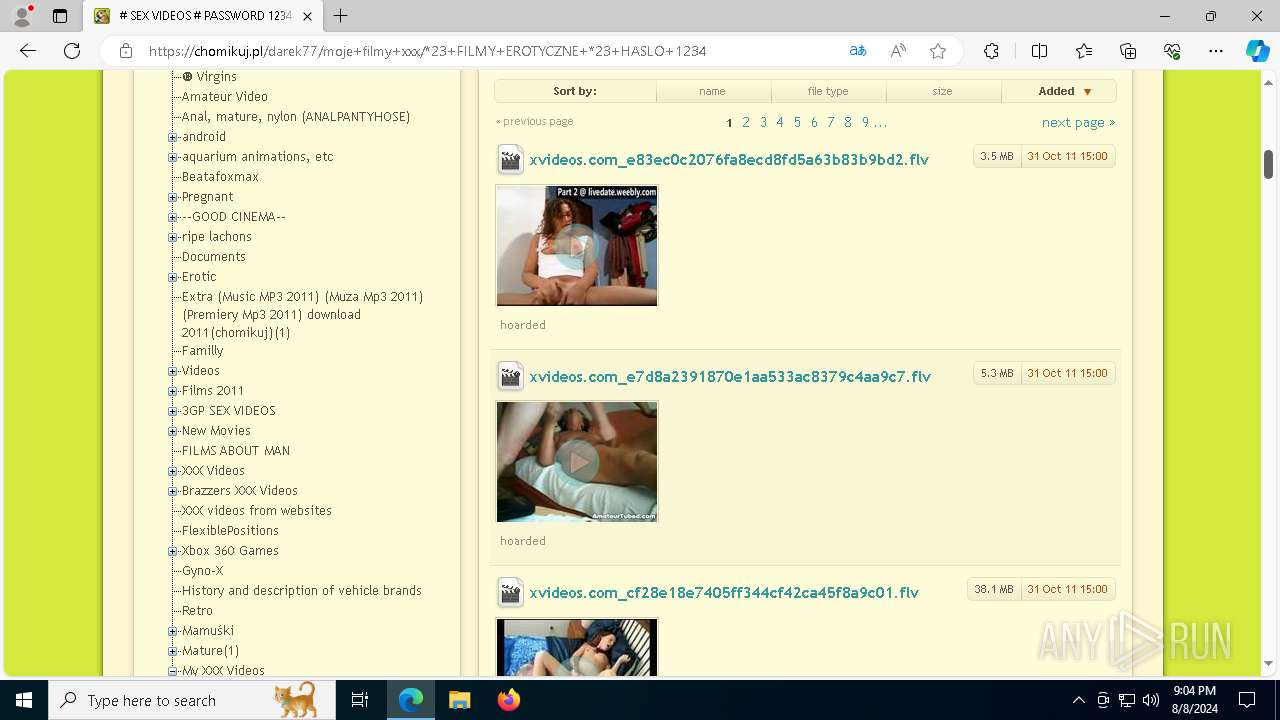Go to page 2 of results

click(746, 122)
